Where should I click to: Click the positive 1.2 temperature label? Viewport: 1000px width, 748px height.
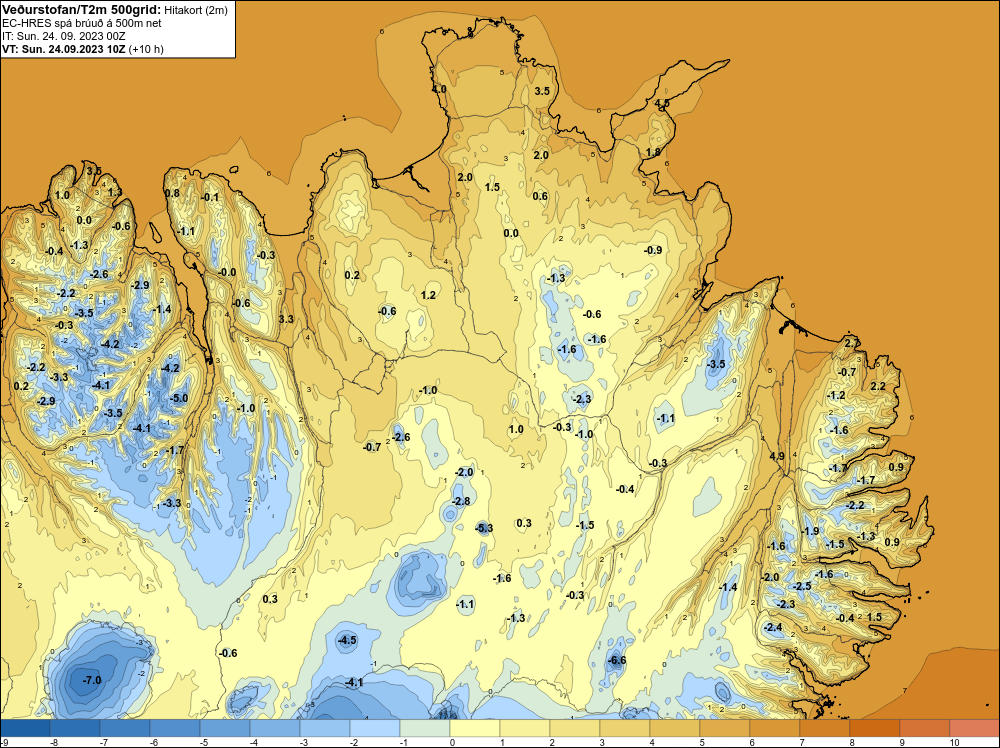click(429, 295)
